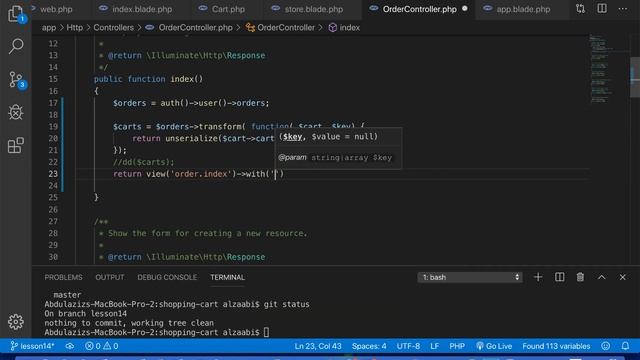
Task: Start Go Live server from status bar
Action: click(x=494, y=346)
